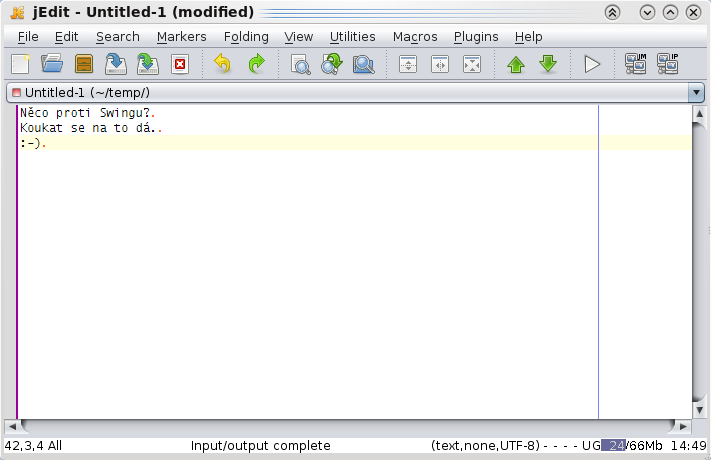Open the Help menu
The image size is (711, 460).
click(529, 36)
